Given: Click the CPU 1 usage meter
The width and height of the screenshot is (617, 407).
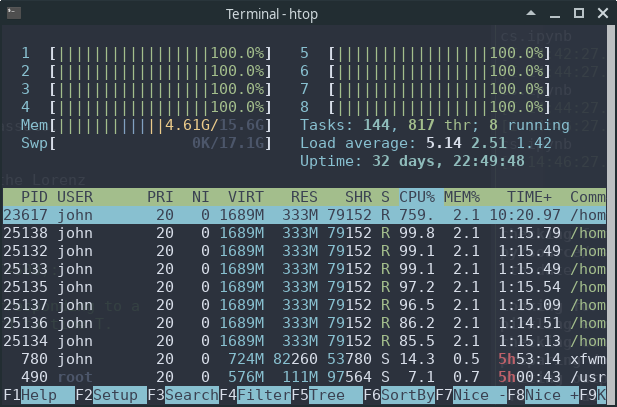Looking at the screenshot, I should pyautogui.click(x=147, y=53).
